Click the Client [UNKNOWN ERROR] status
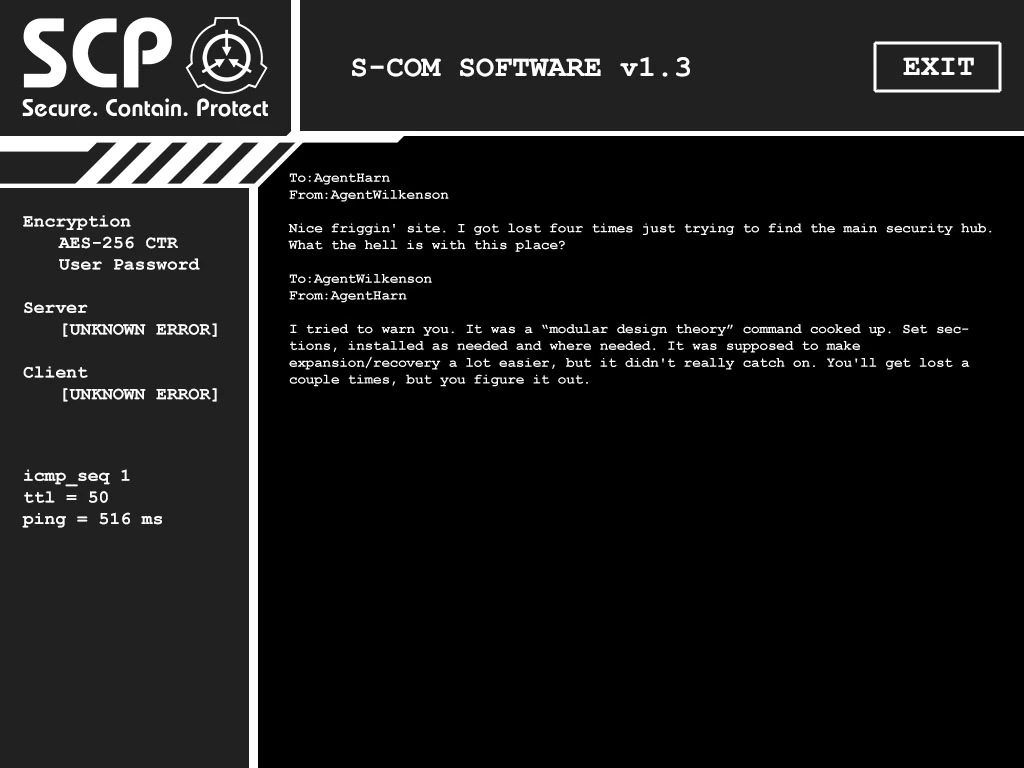This screenshot has width=1024, height=768. tap(140, 394)
